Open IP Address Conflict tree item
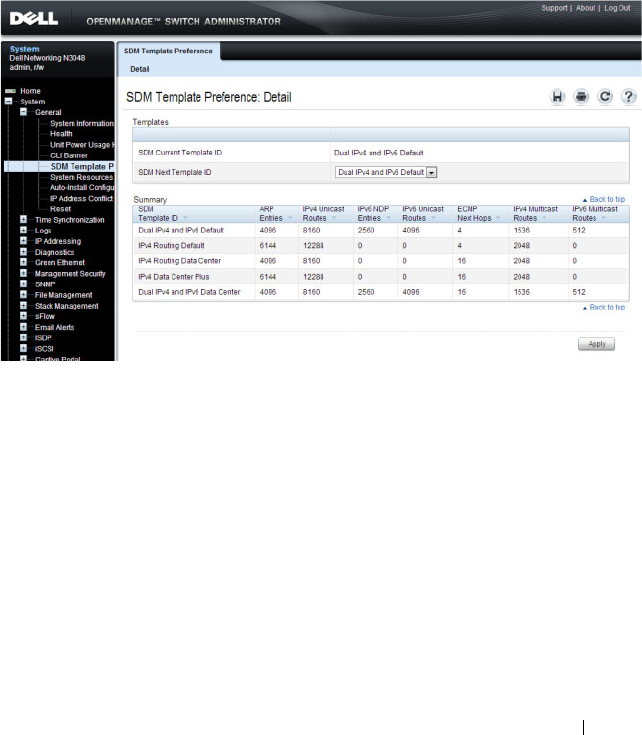Screen dimensions: 642x735 click(x=82, y=198)
